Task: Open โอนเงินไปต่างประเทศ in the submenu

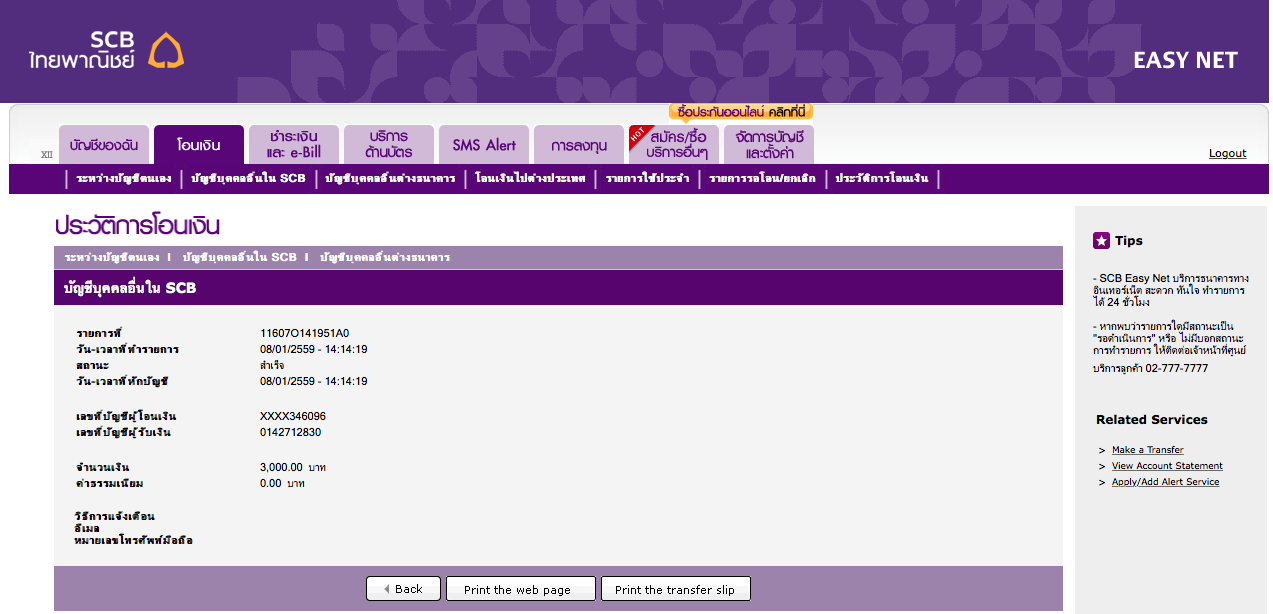Action: click(x=530, y=179)
